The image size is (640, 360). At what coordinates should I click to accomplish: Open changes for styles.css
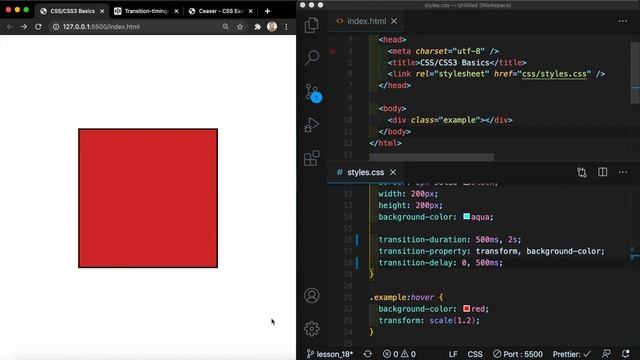pyautogui.click(x=582, y=172)
